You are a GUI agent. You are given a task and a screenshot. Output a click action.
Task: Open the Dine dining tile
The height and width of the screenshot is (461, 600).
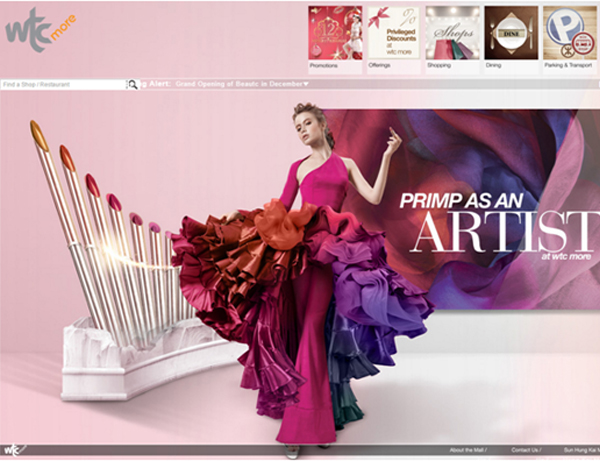tap(511, 33)
